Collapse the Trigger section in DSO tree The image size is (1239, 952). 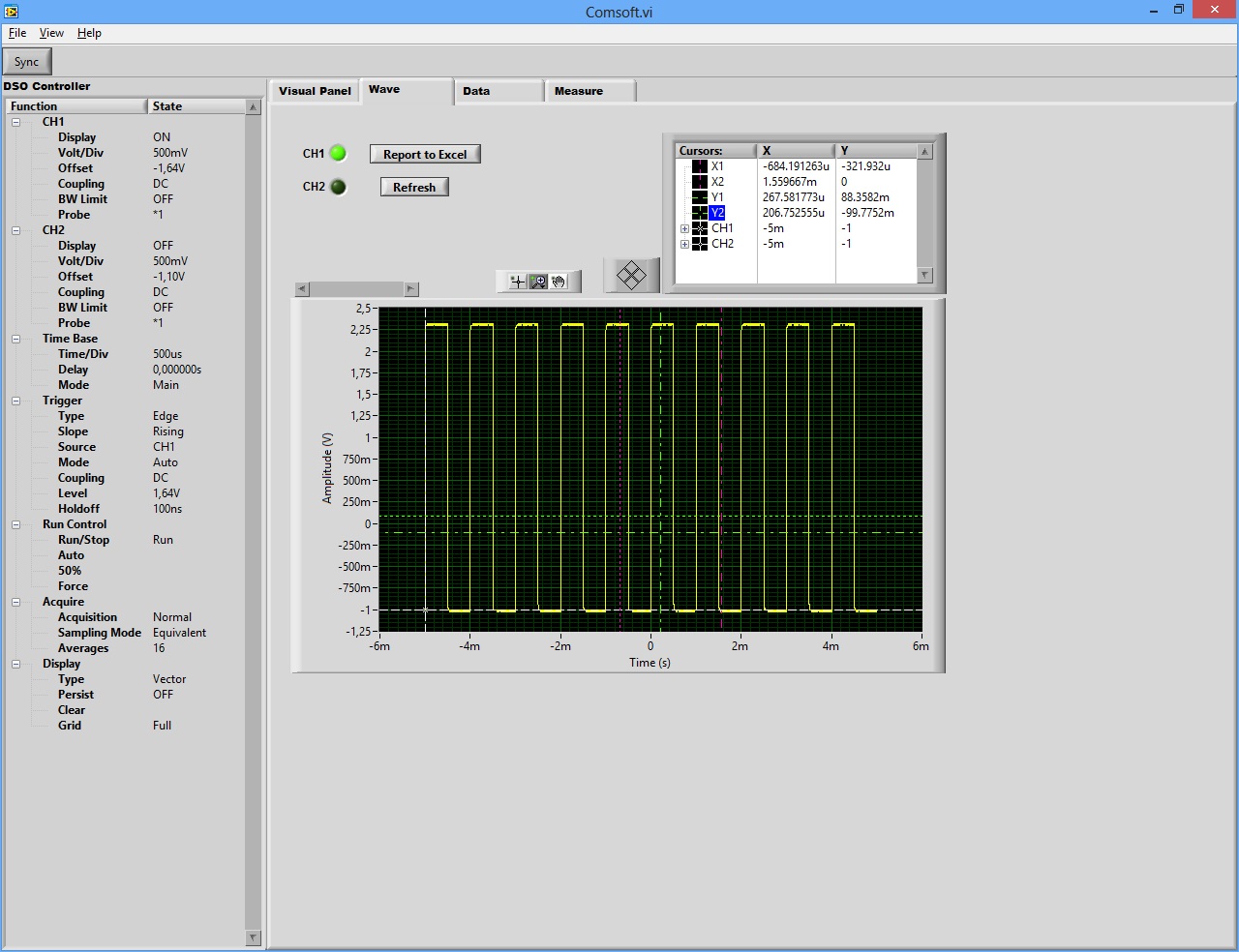tap(16, 401)
